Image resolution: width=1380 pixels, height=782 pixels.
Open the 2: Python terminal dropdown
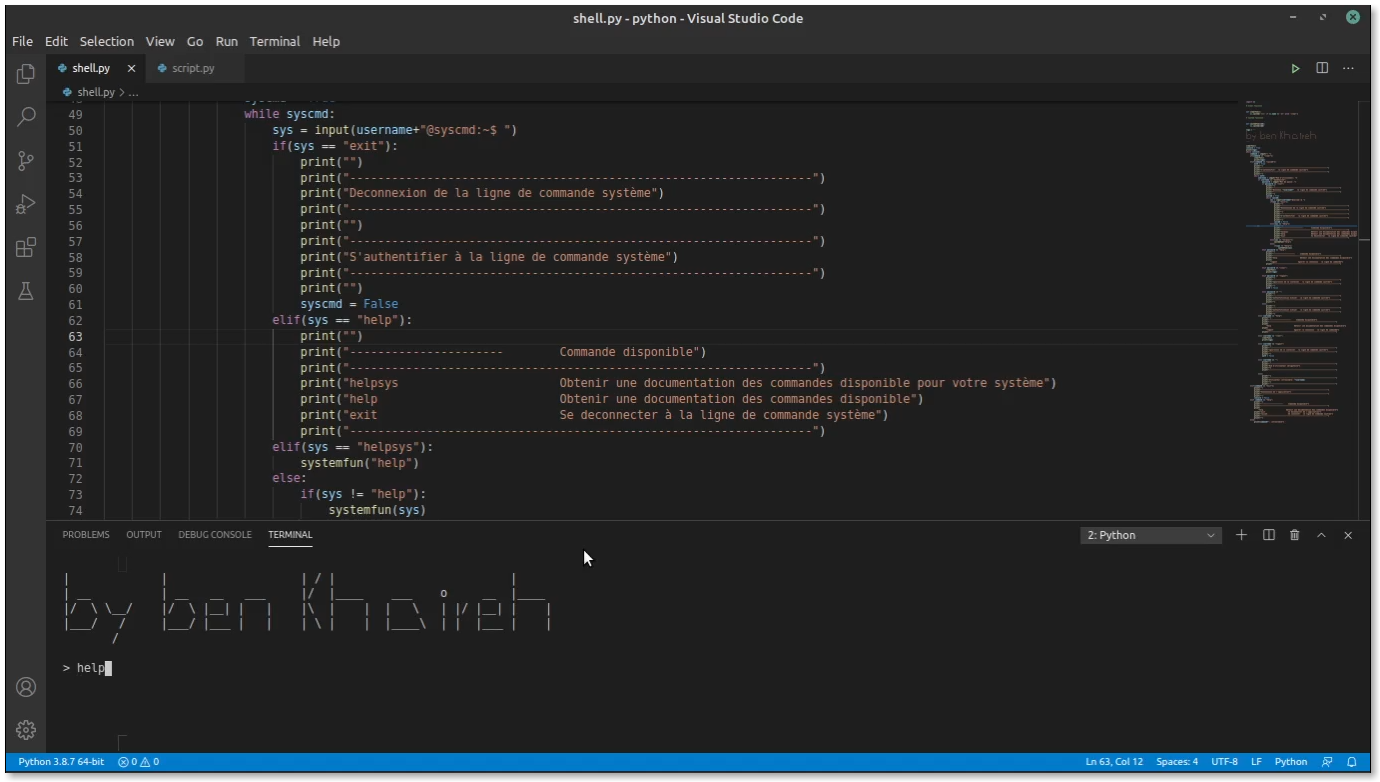click(x=1150, y=535)
